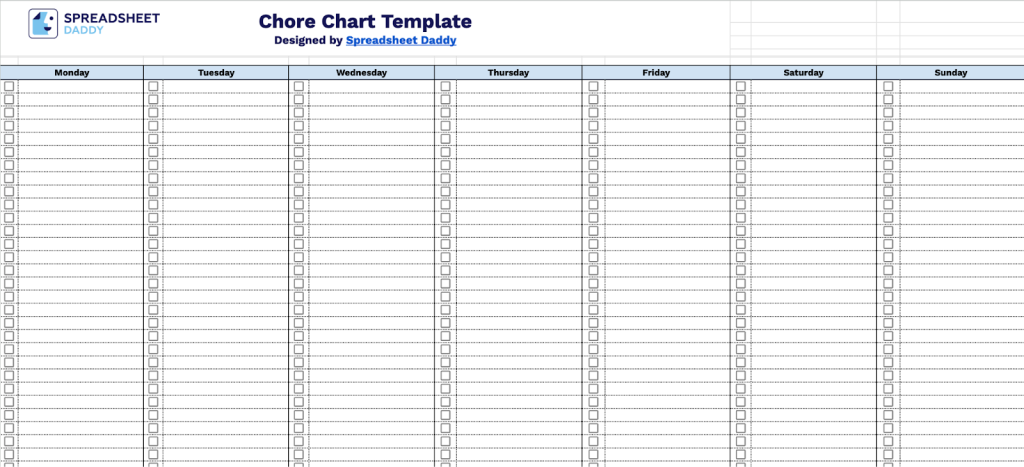Viewport: 1024px width, 467px height.
Task: Open the Spreadsheet Daddy hyperlink
Action: point(400,41)
